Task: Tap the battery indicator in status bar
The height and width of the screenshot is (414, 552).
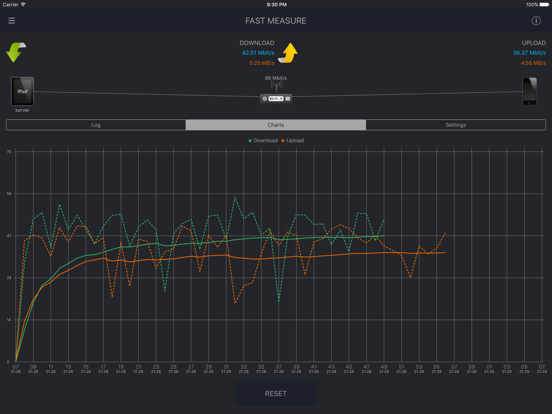Action: (544, 5)
